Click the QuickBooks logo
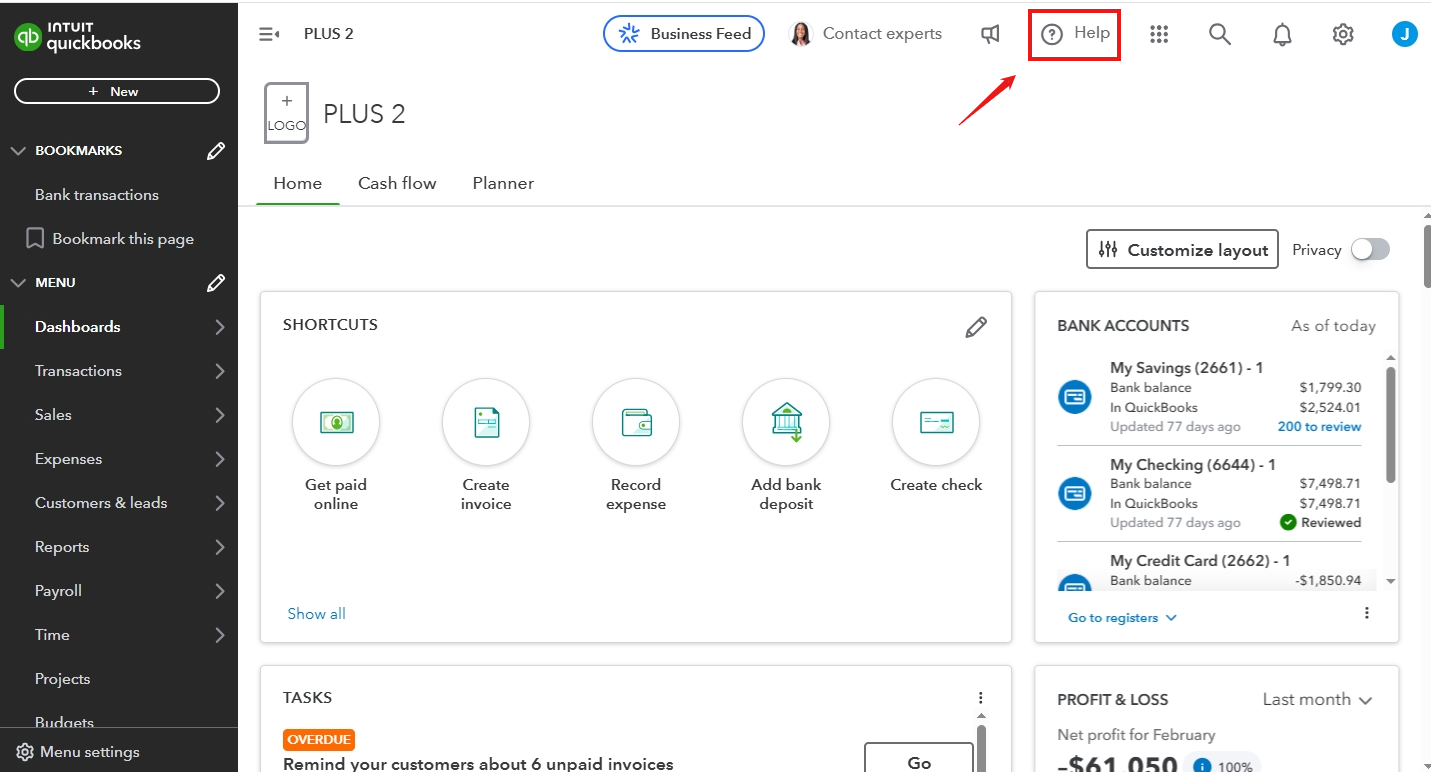Screen dimensions: 1431x772 click(x=77, y=37)
